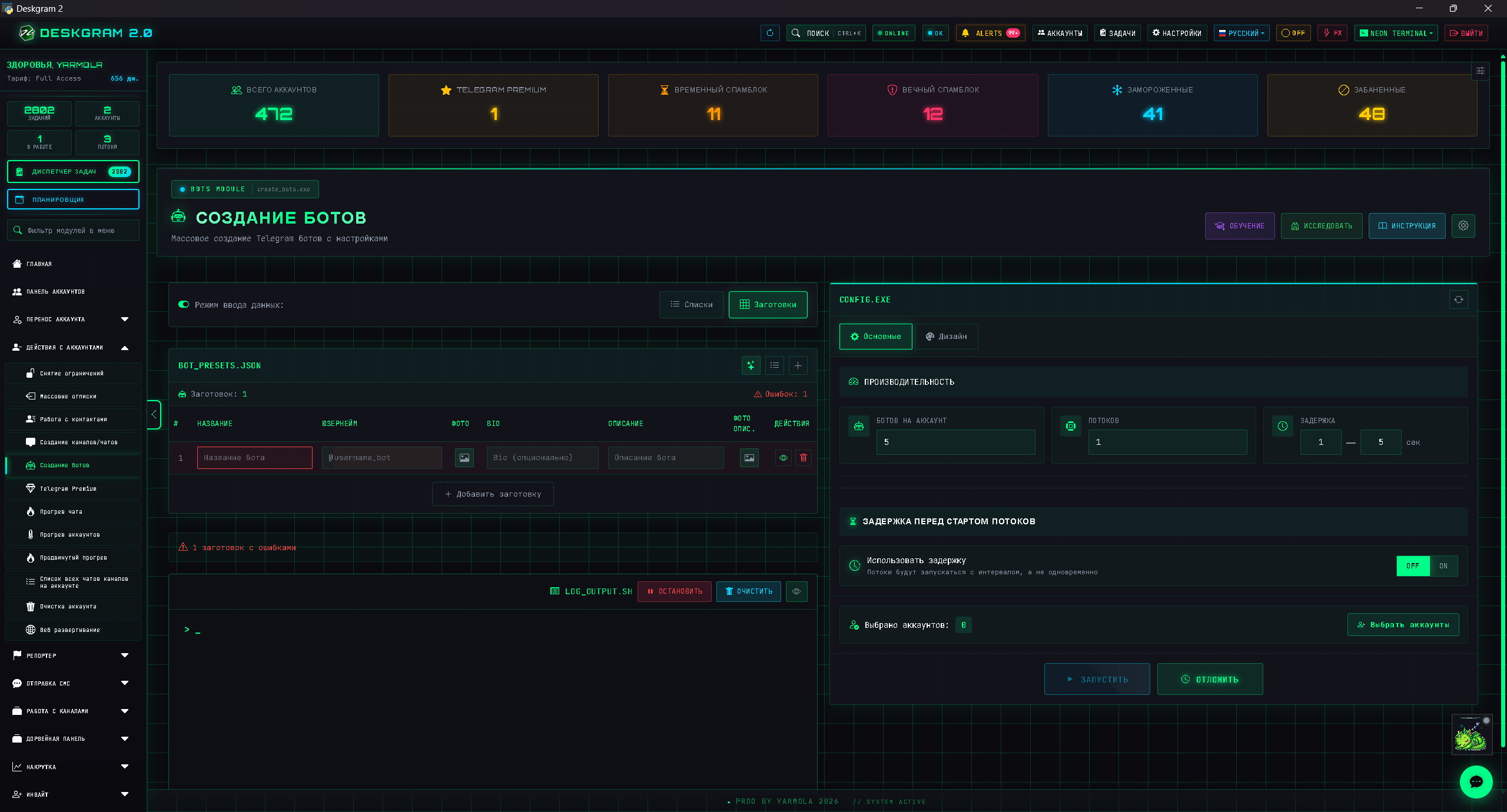Viewport: 1507px width, 812px height.
Task: Click the Отложить schedule button
Action: pyautogui.click(x=1210, y=679)
